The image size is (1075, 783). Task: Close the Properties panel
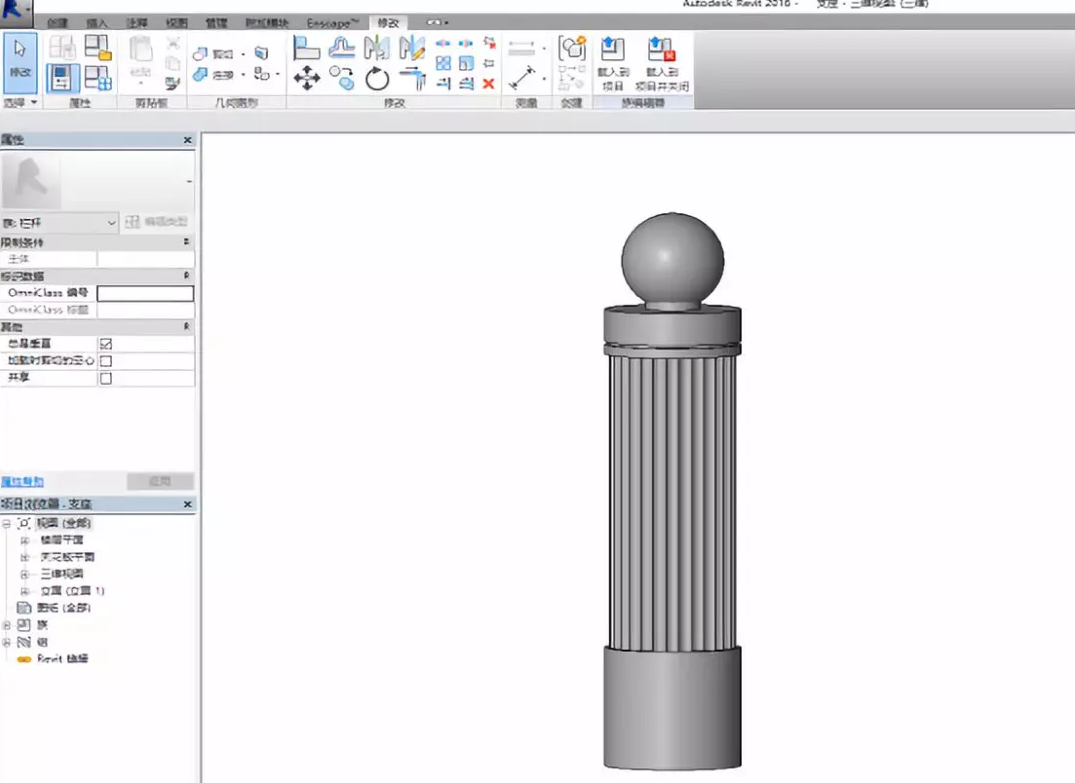tap(188, 140)
